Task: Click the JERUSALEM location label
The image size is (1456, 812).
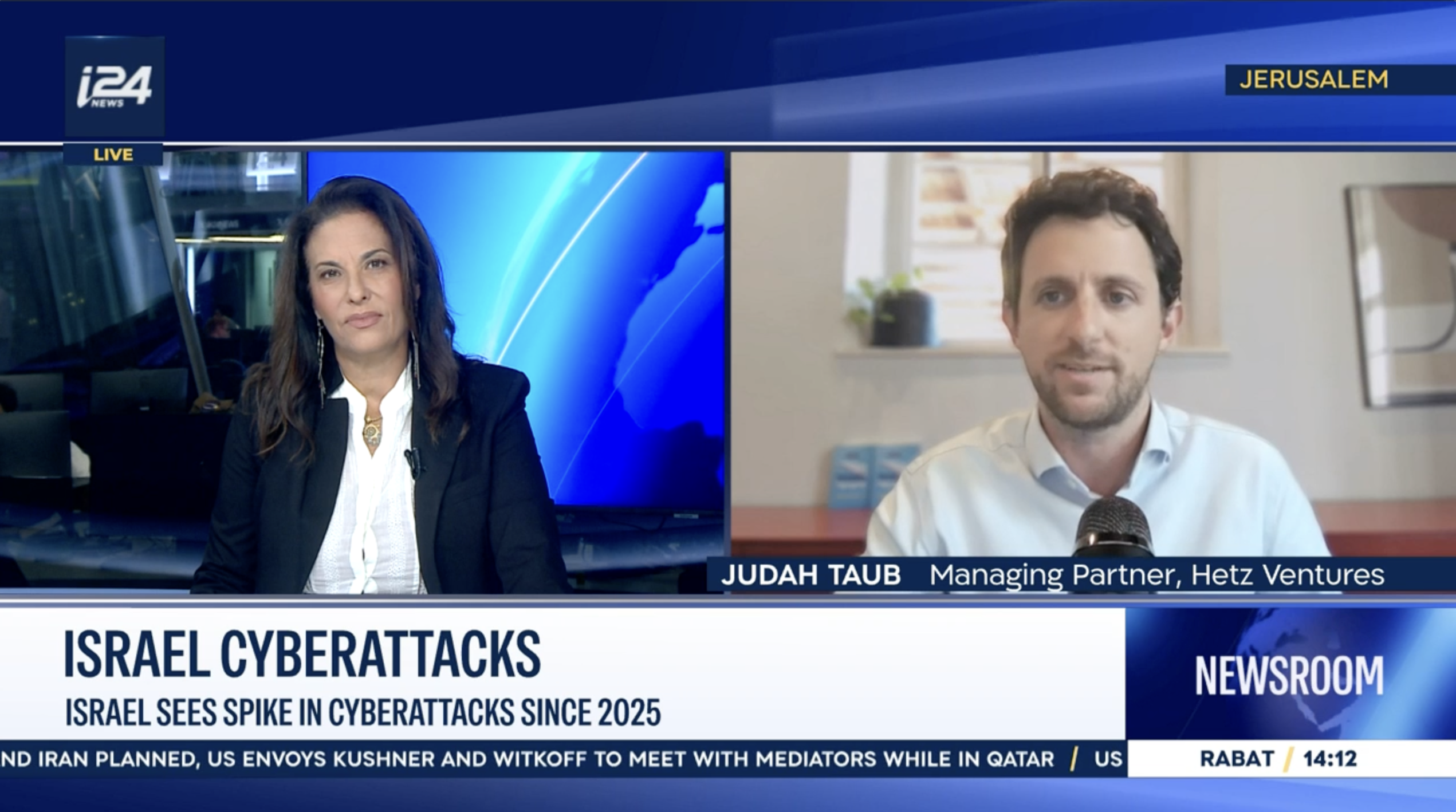Action: (1314, 79)
